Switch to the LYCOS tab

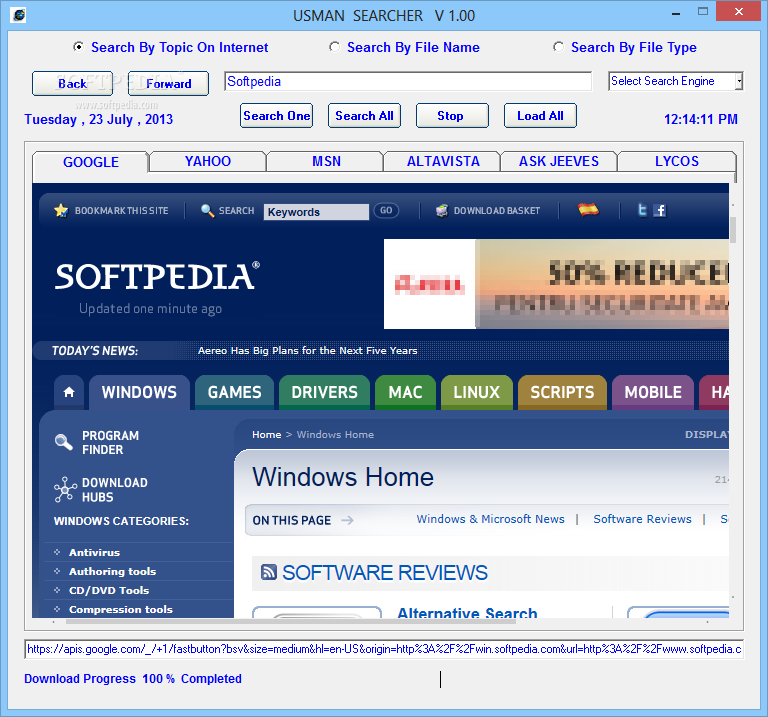pos(676,161)
